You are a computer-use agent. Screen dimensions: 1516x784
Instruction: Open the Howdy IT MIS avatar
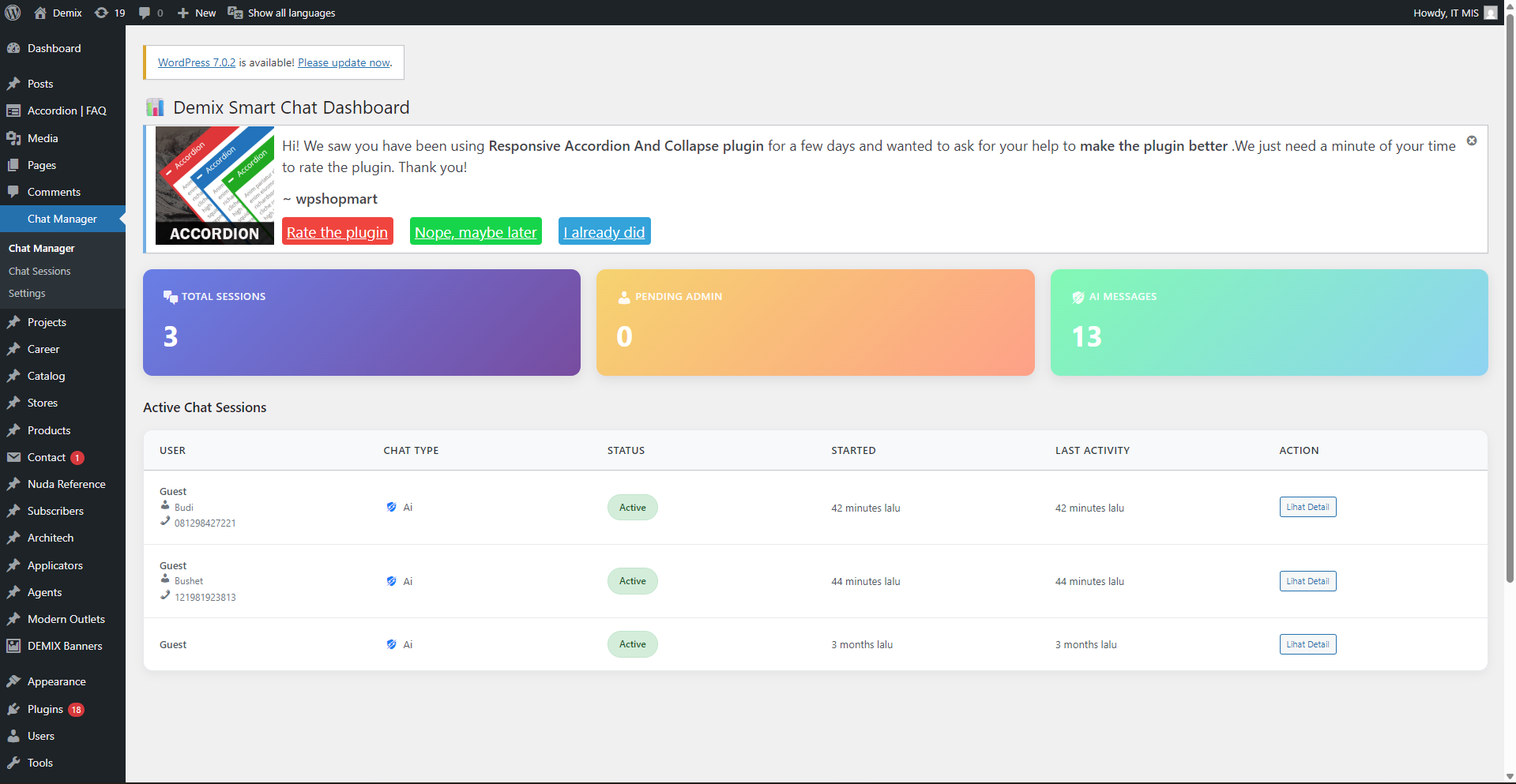click(x=1491, y=13)
